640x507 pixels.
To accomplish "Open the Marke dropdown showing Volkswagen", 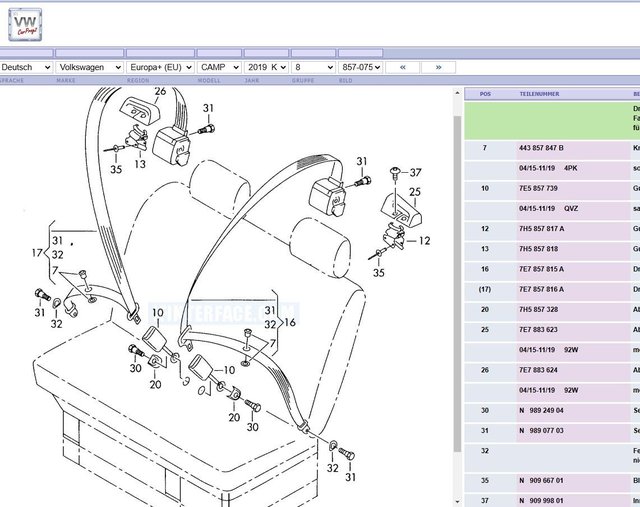I will pyautogui.click(x=90, y=67).
